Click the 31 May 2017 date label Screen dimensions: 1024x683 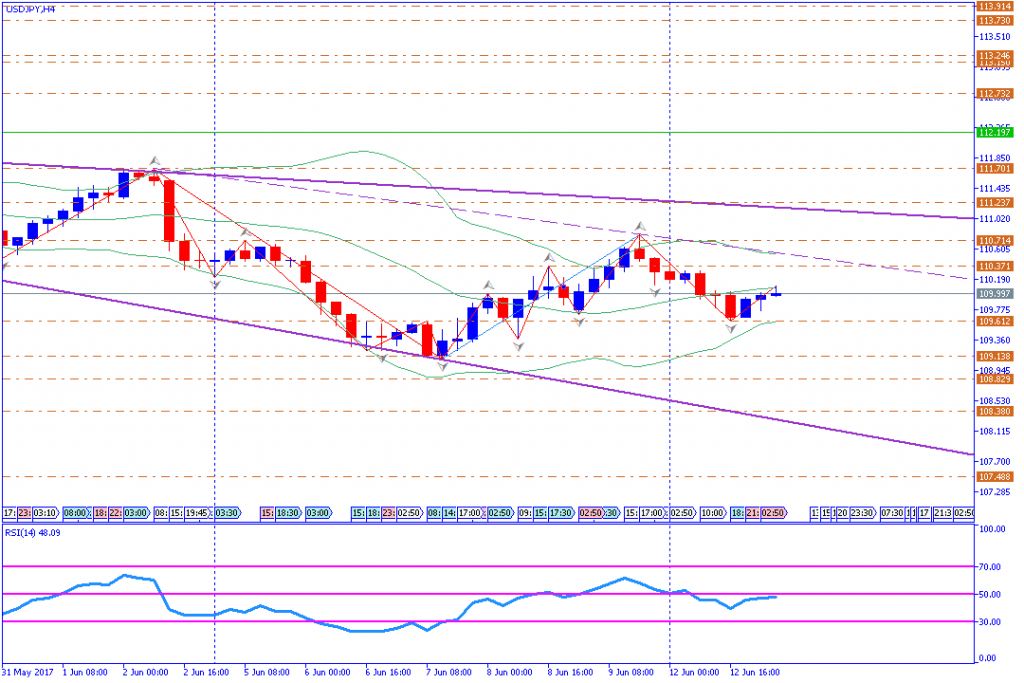click(26, 672)
